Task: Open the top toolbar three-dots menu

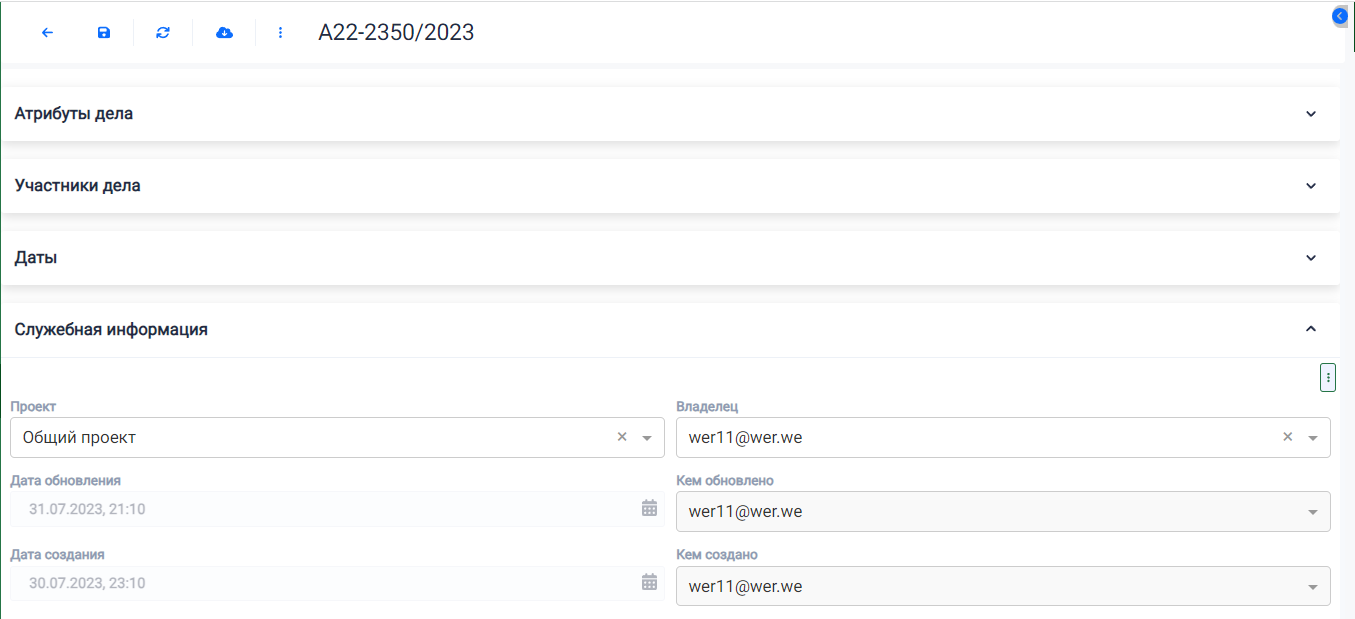Action: click(x=281, y=33)
